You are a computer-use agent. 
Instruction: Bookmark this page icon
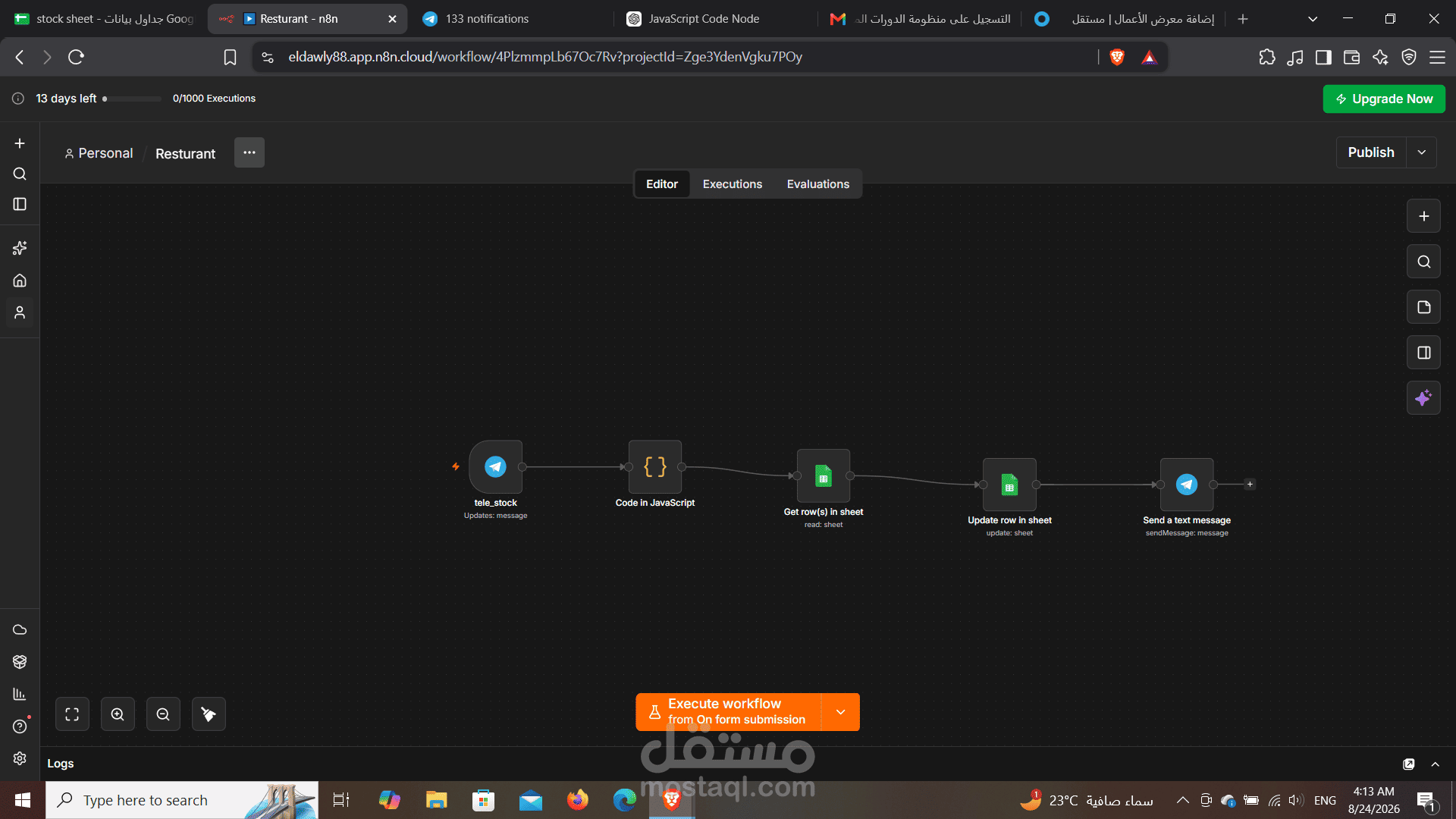click(x=230, y=57)
